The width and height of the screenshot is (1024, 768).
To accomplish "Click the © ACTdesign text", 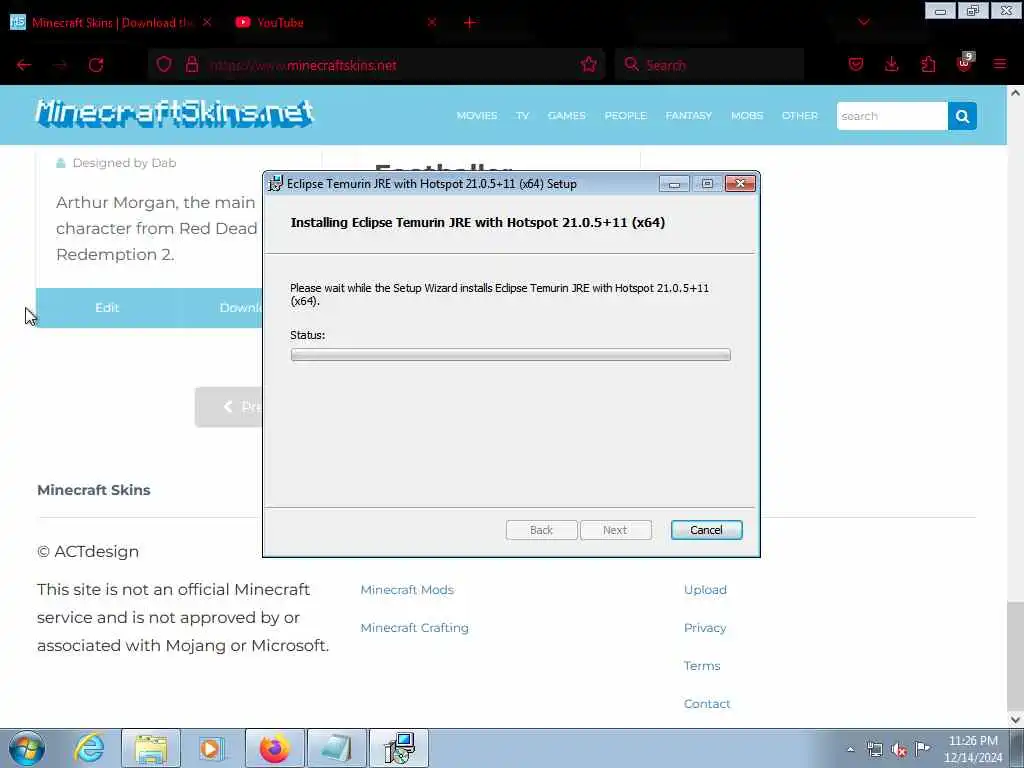I will click(x=88, y=551).
